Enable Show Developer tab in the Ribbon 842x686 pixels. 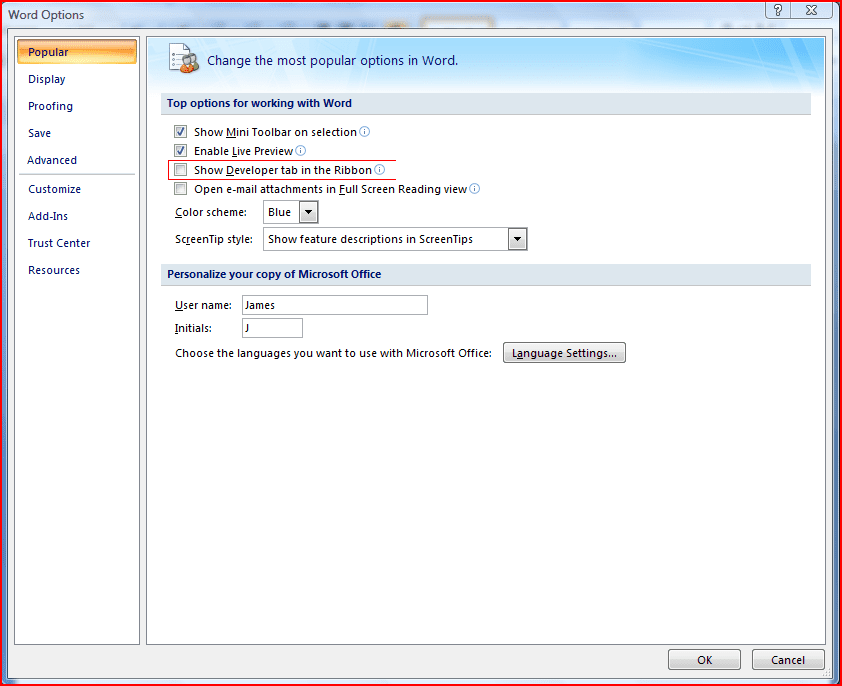point(180,170)
